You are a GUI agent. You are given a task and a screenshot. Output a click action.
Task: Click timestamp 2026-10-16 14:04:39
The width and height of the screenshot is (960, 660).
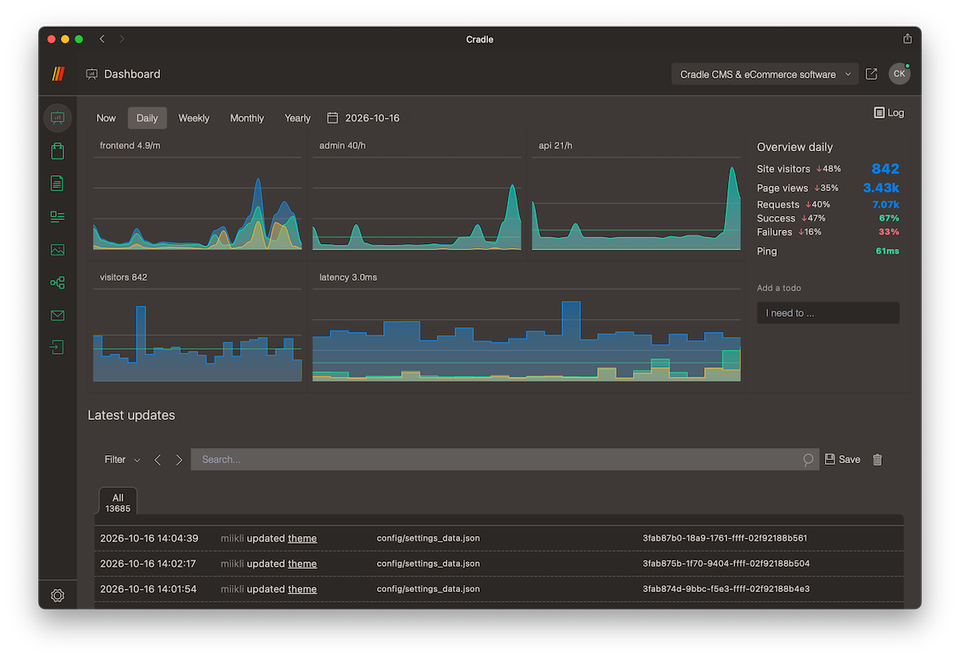(149, 538)
